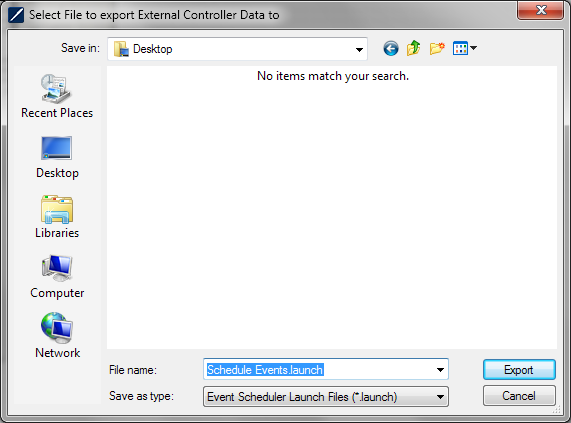Click the Up One Level folder icon
Viewport: 571px width, 423px height.
pos(414,48)
